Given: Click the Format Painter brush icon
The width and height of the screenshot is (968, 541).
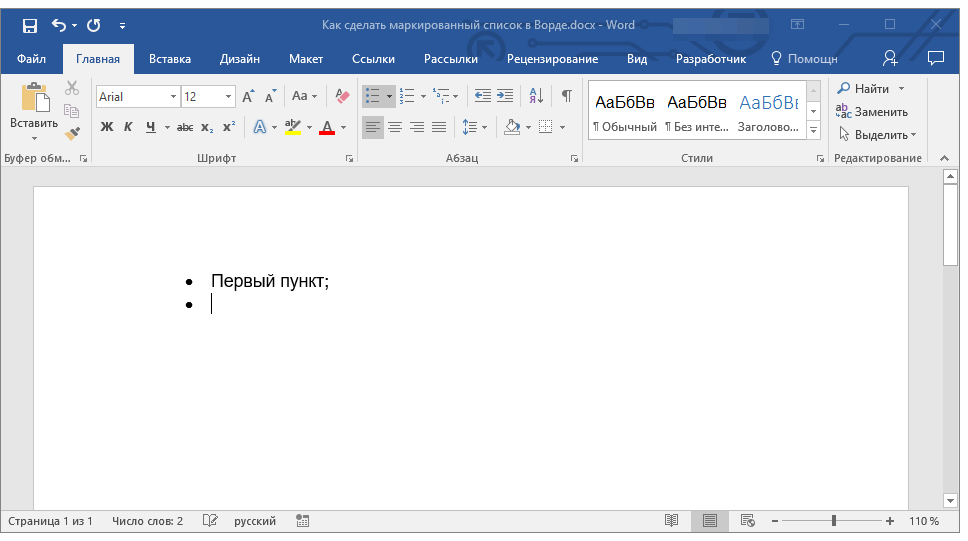Looking at the screenshot, I should click(x=72, y=133).
